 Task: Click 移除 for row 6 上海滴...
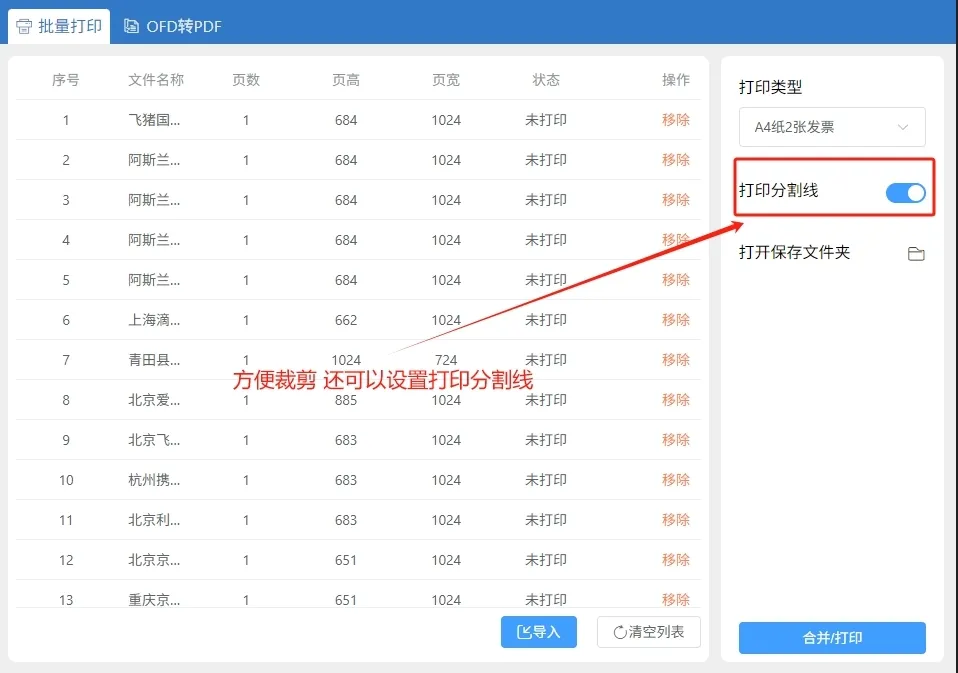point(676,320)
